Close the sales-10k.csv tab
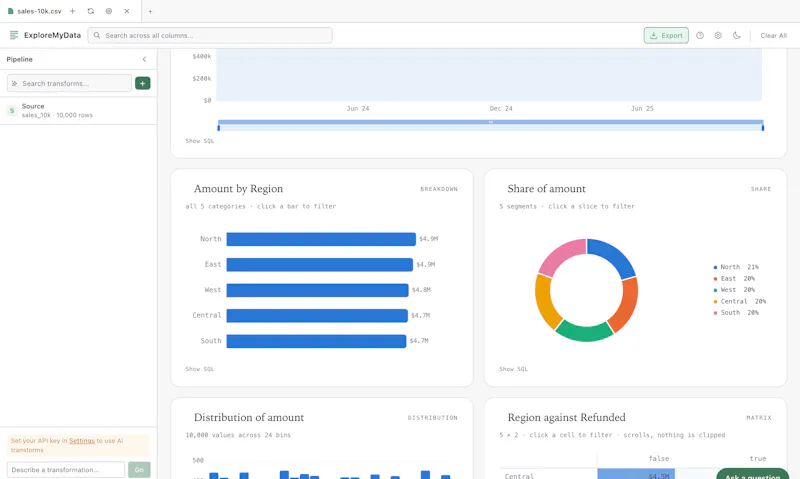The width and height of the screenshot is (800, 479). pyautogui.click(x=127, y=11)
